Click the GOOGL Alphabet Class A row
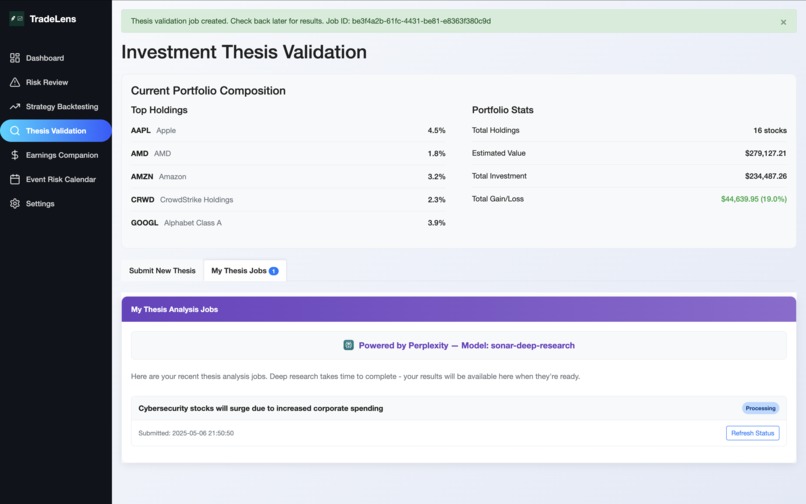This screenshot has width=806, height=504. pyautogui.click(x=288, y=223)
